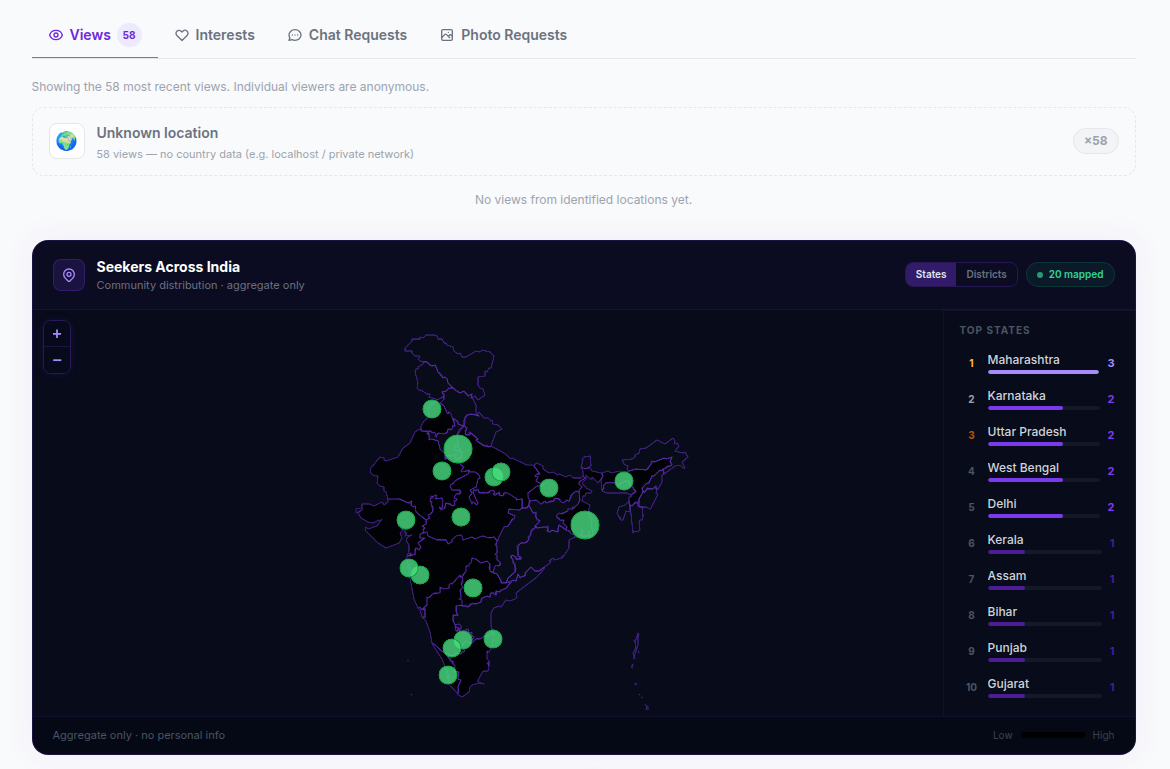Switch the map to Districts view

986,274
